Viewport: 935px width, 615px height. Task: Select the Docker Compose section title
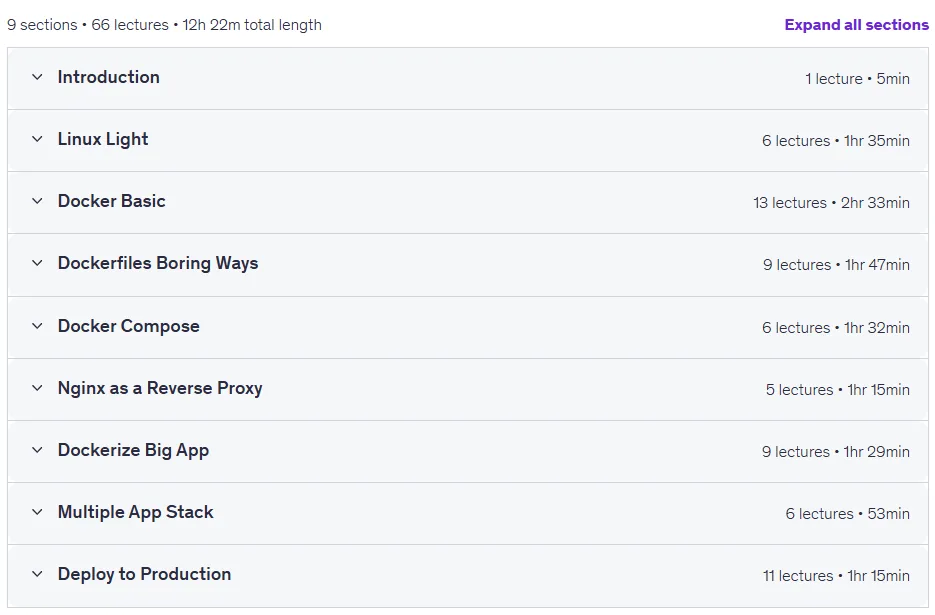pyautogui.click(x=129, y=326)
